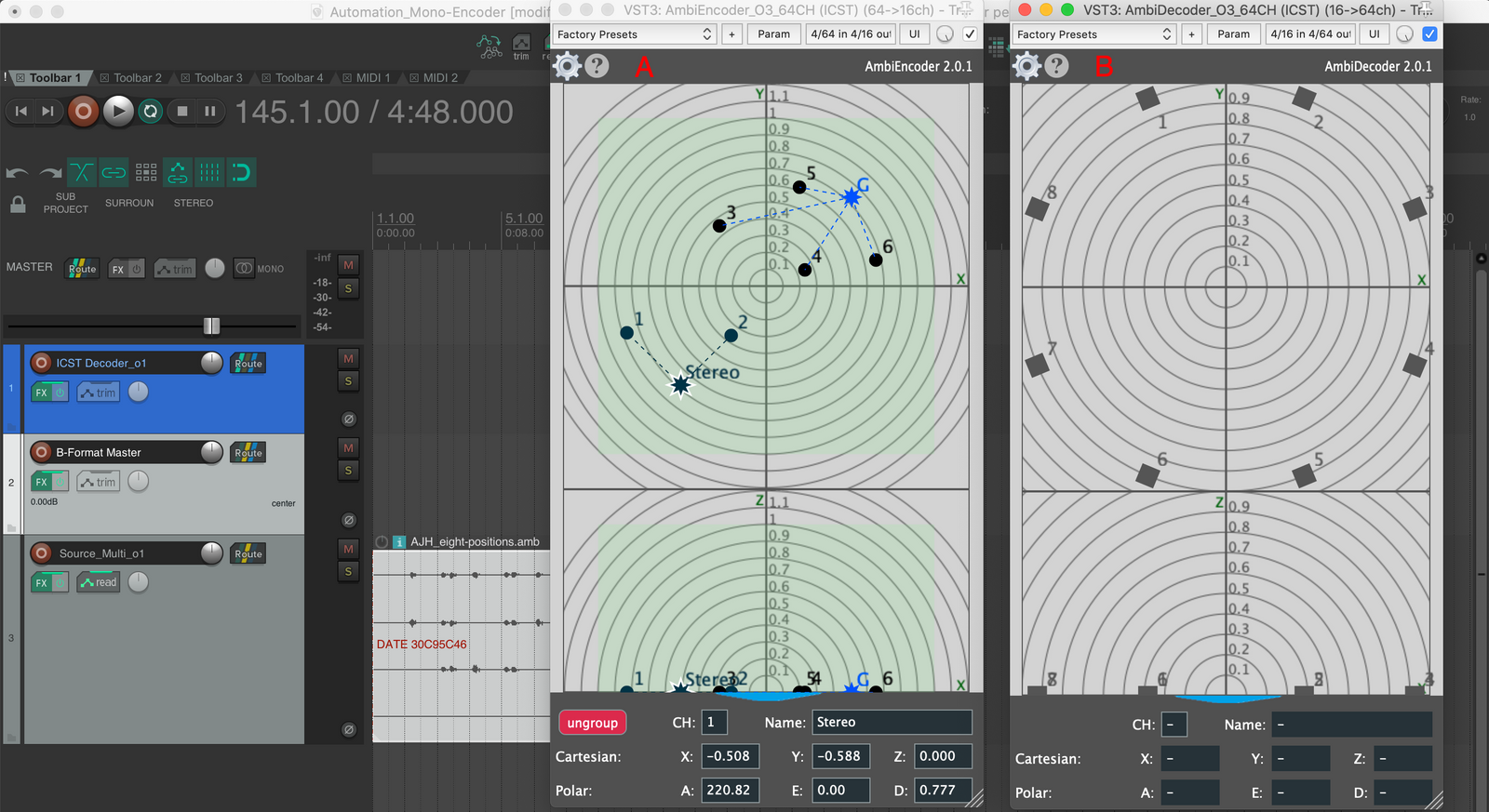Switch to MIDI 1 tab

coord(367,78)
